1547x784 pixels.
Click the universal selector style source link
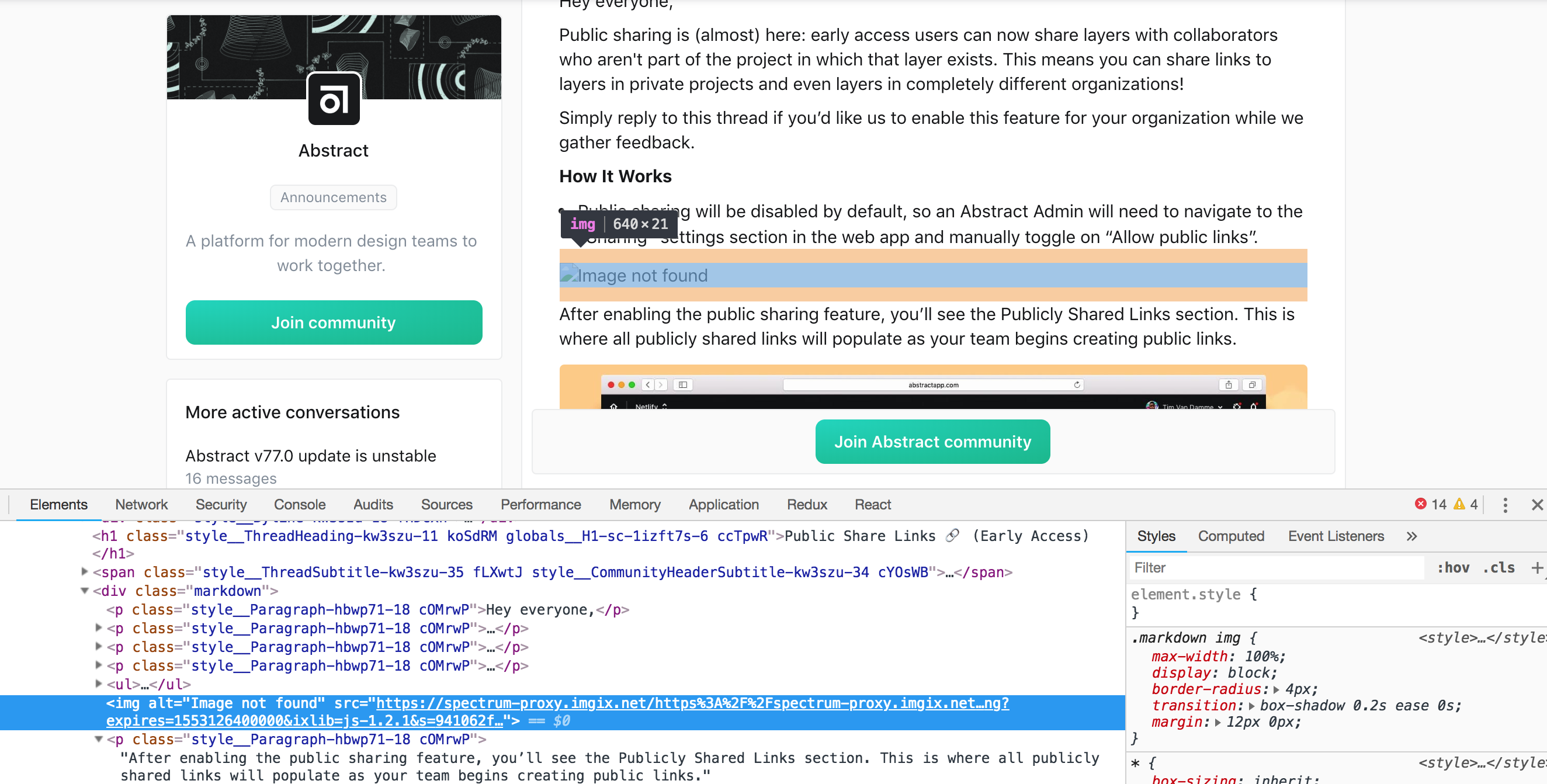(x=1482, y=763)
